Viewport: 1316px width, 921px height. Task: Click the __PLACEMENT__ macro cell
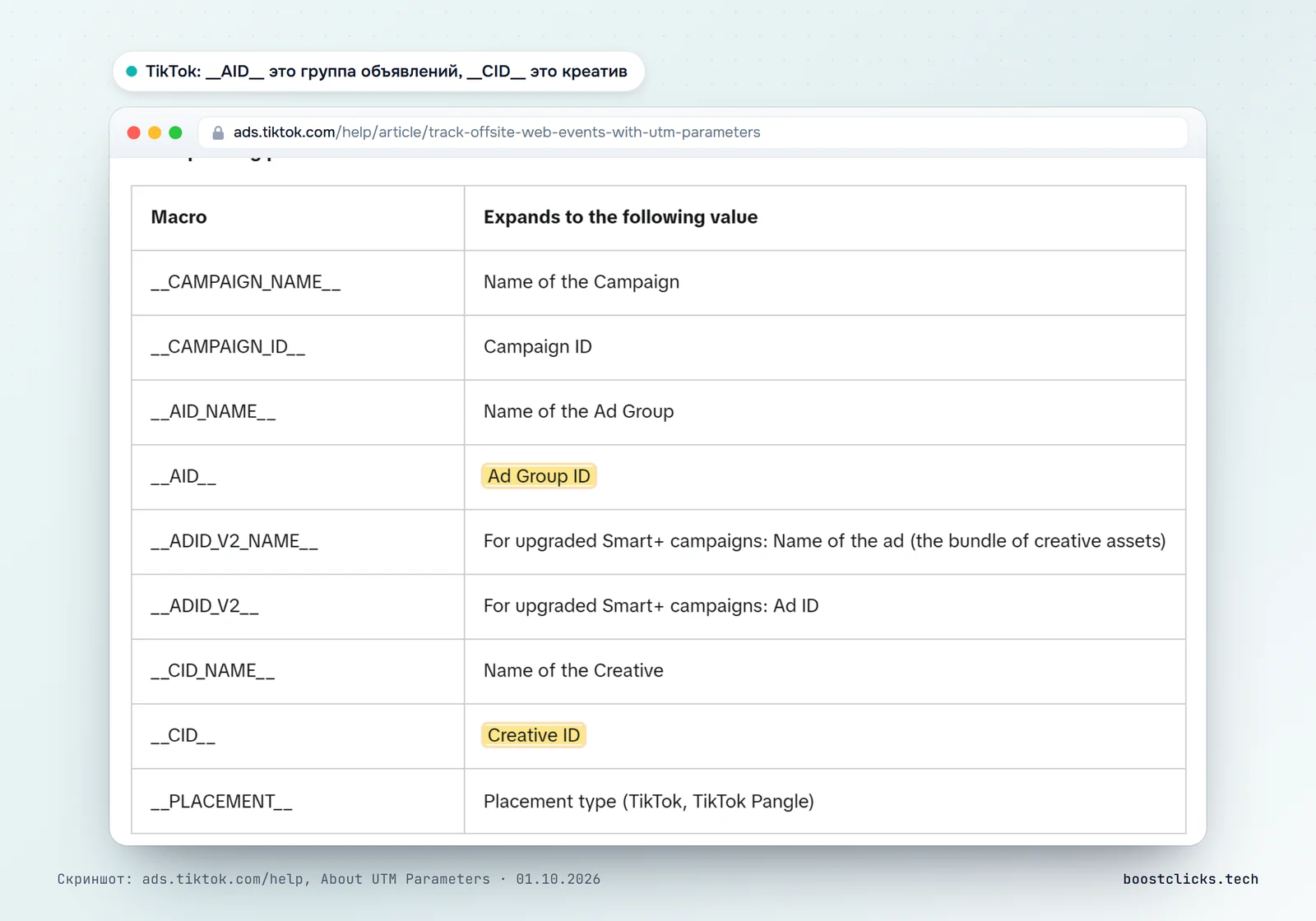pyautogui.click(x=298, y=802)
